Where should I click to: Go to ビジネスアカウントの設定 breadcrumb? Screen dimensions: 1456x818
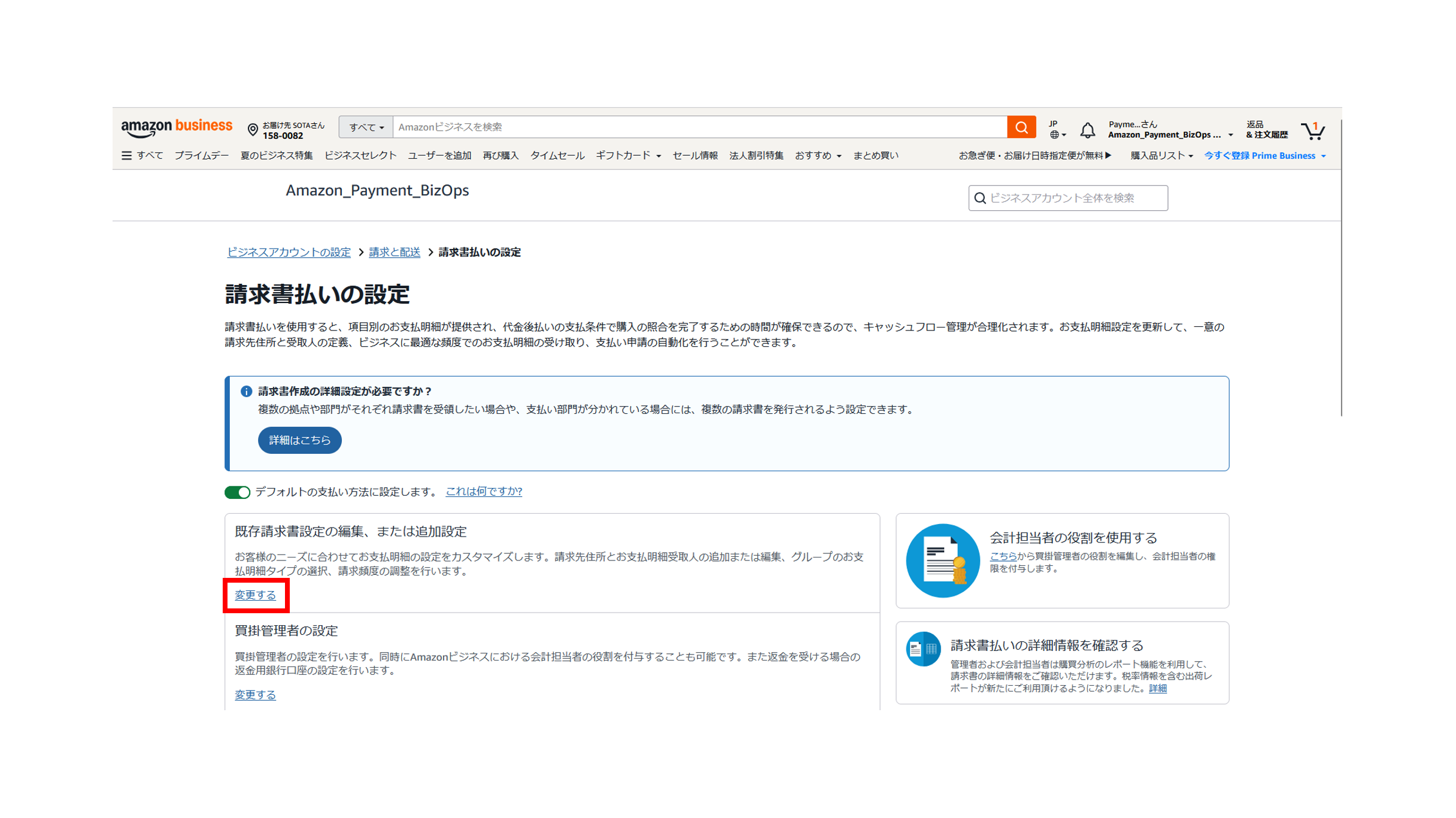pyautogui.click(x=289, y=253)
